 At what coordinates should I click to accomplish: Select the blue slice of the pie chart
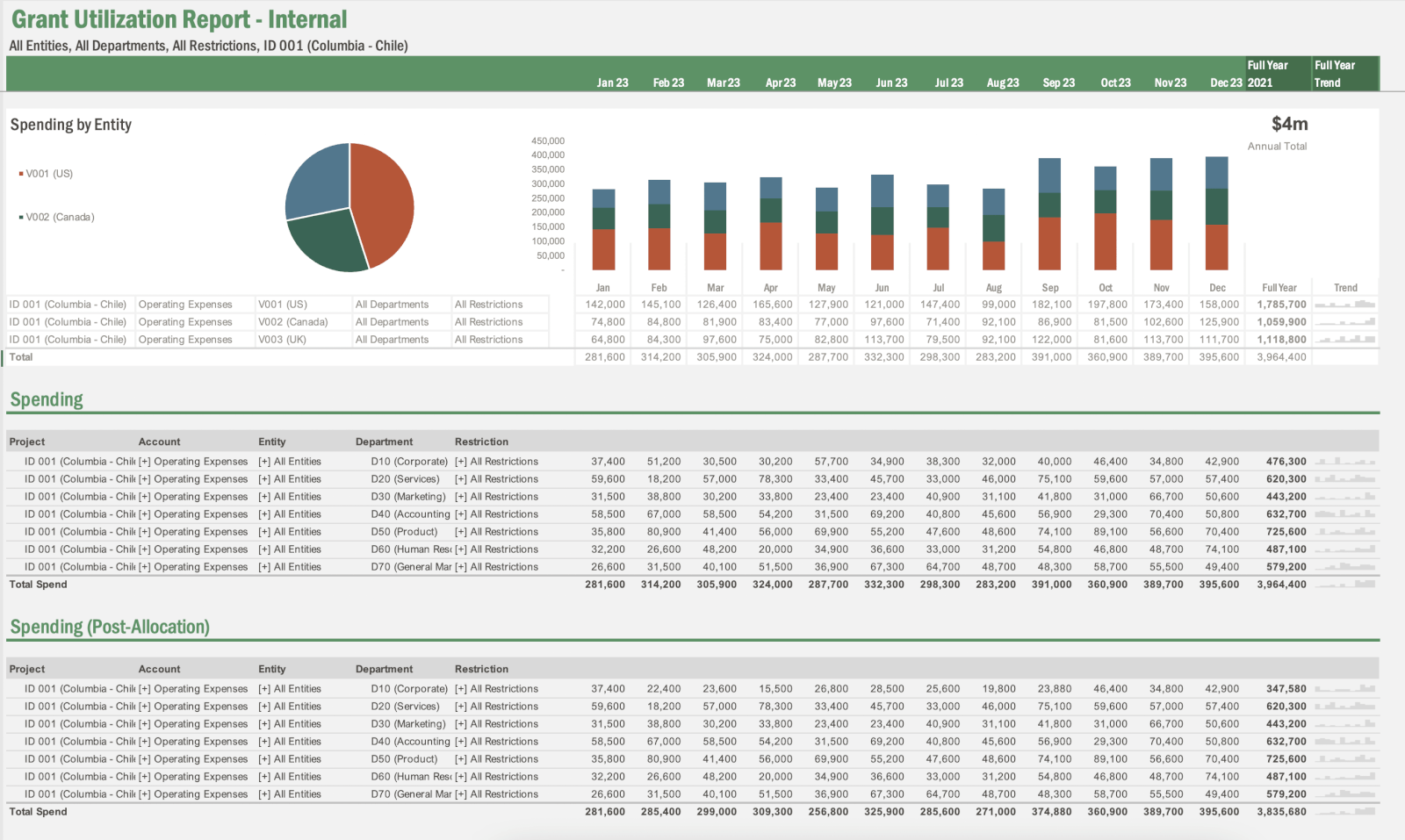pos(316,180)
